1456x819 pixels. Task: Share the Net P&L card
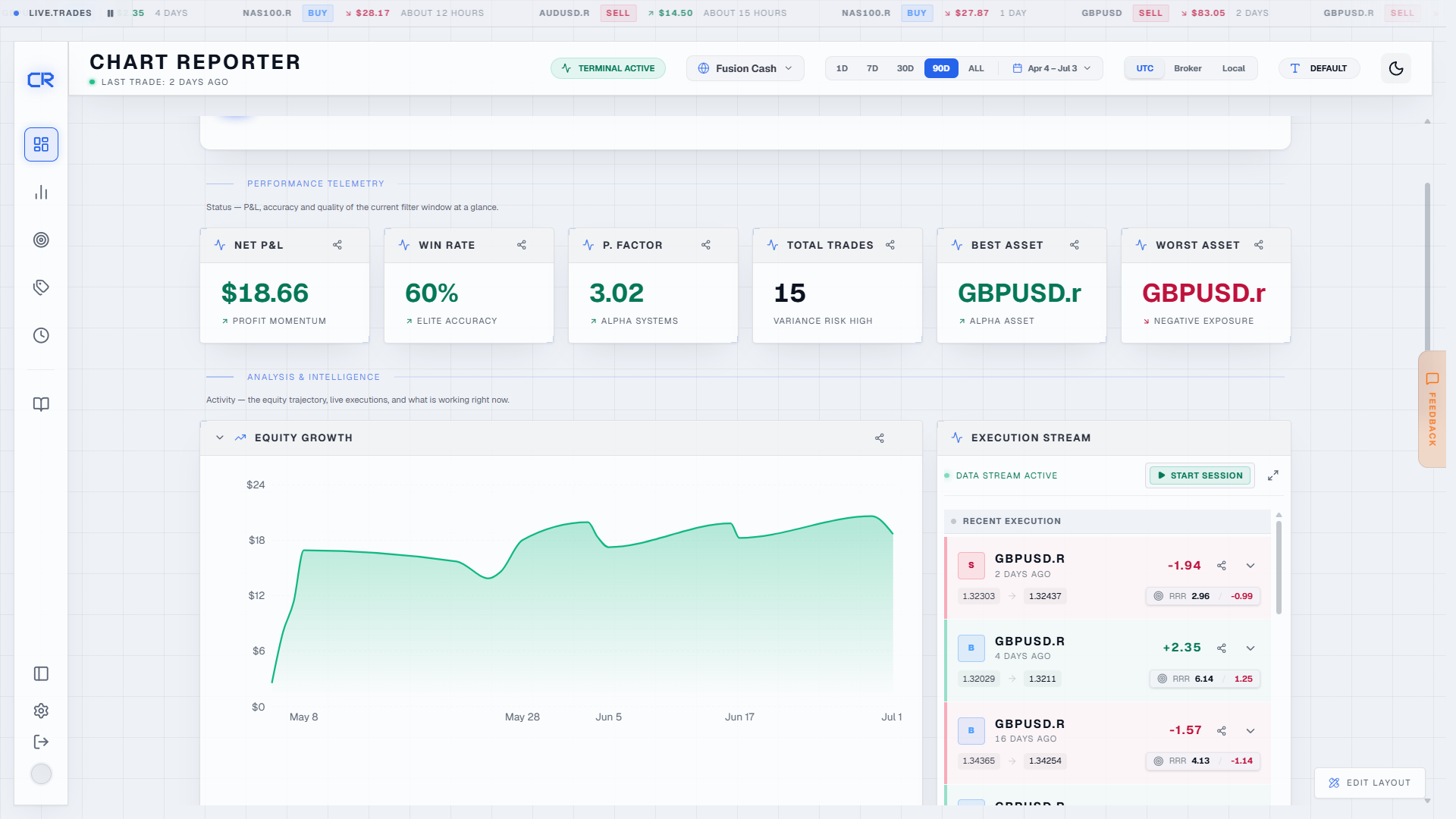pyautogui.click(x=337, y=245)
